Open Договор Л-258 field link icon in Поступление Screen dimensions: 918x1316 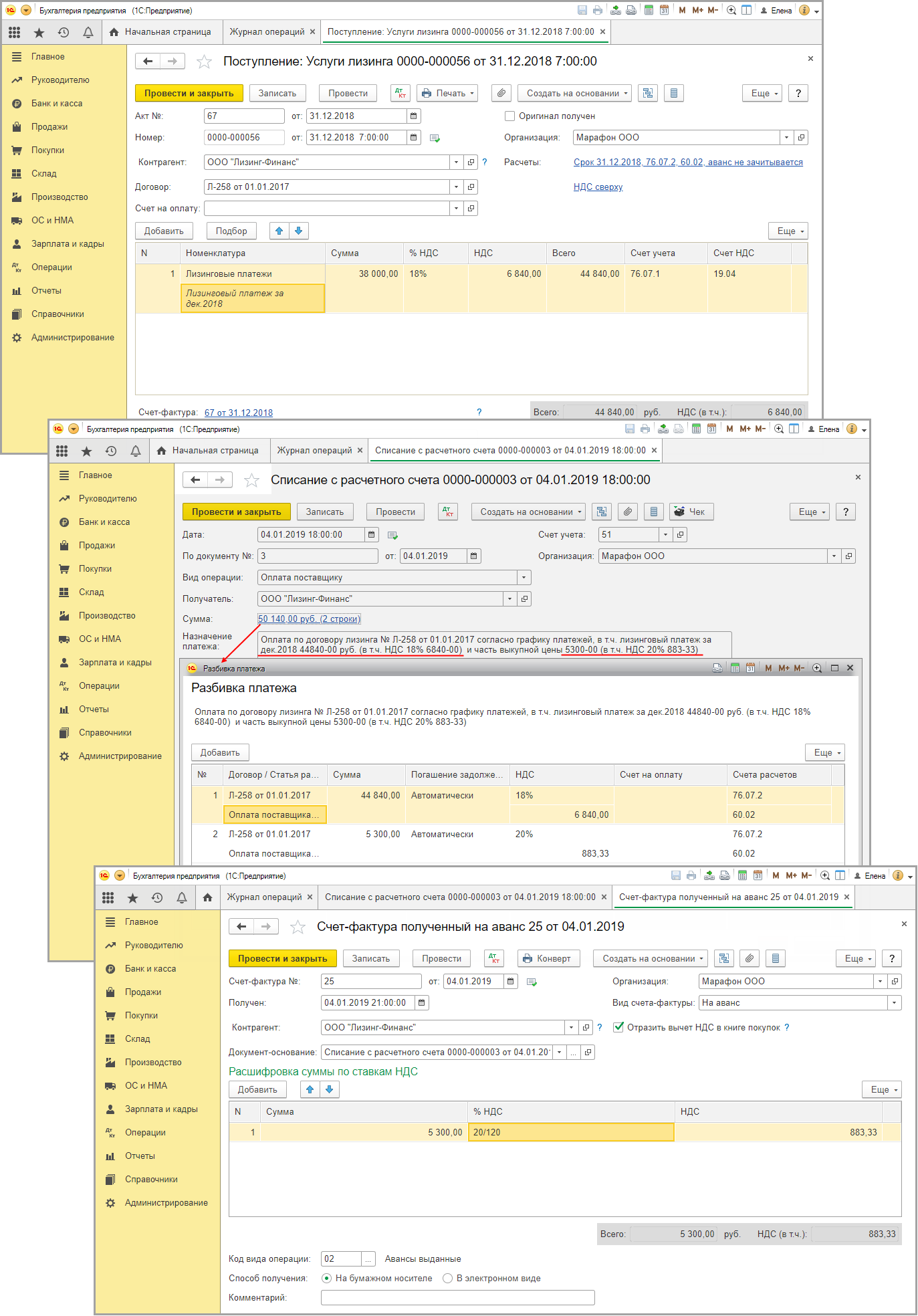[x=471, y=187]
